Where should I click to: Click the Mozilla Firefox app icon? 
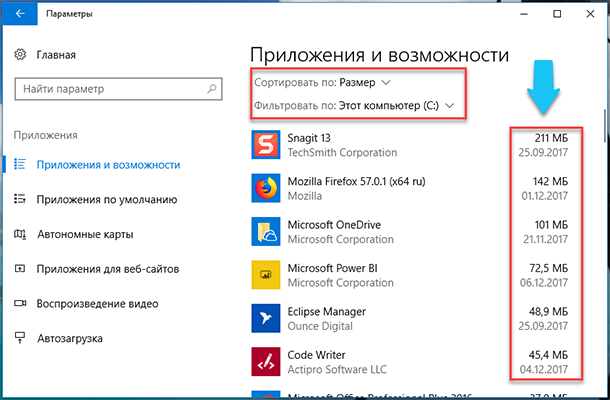coord(266,188)
